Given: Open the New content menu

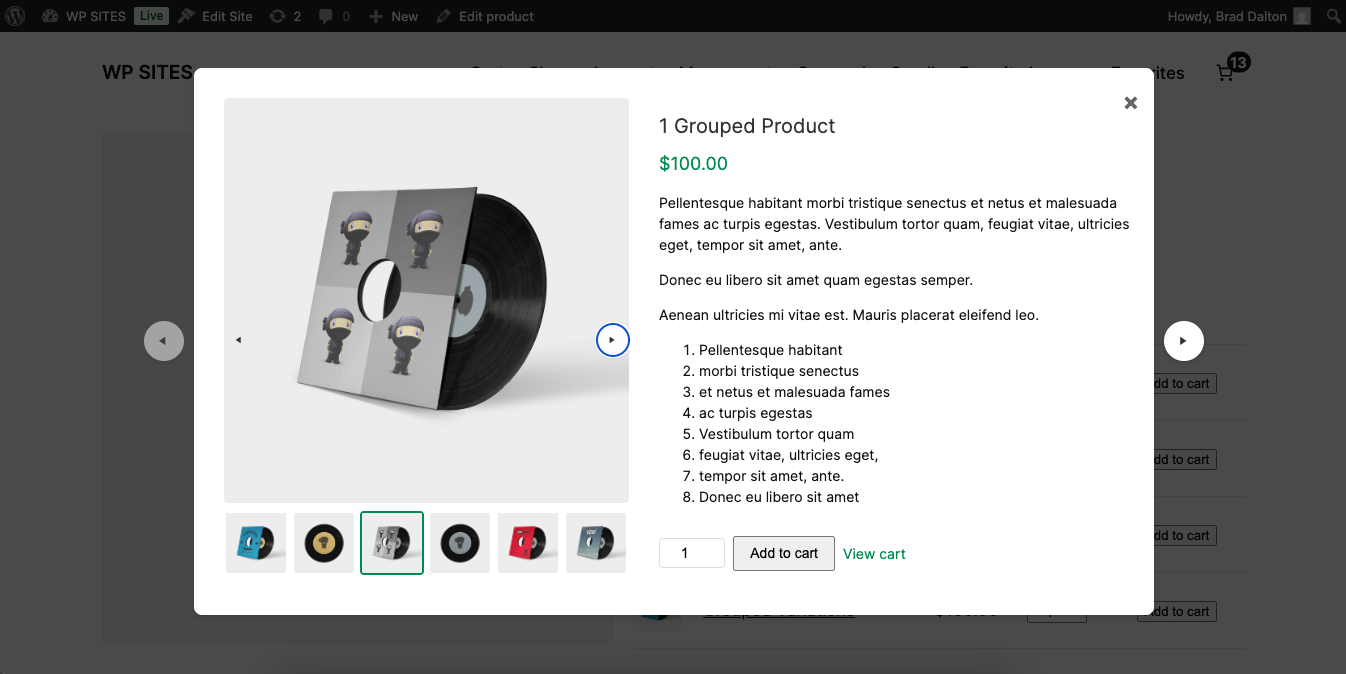Looking at the screenshot, I should pyautogui.click(x=393, y=16).
